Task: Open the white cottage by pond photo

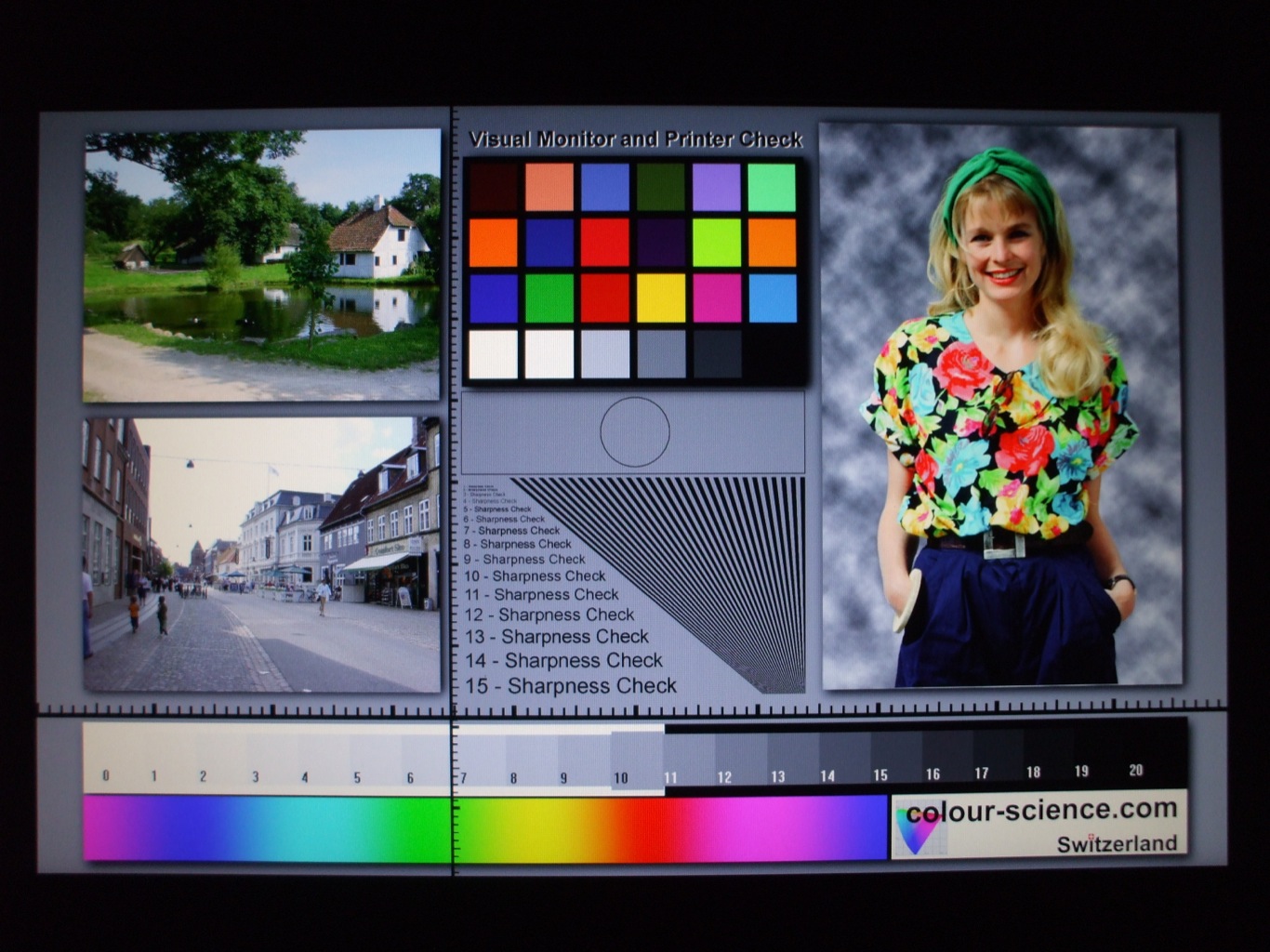Action: [x=261, y=265]
